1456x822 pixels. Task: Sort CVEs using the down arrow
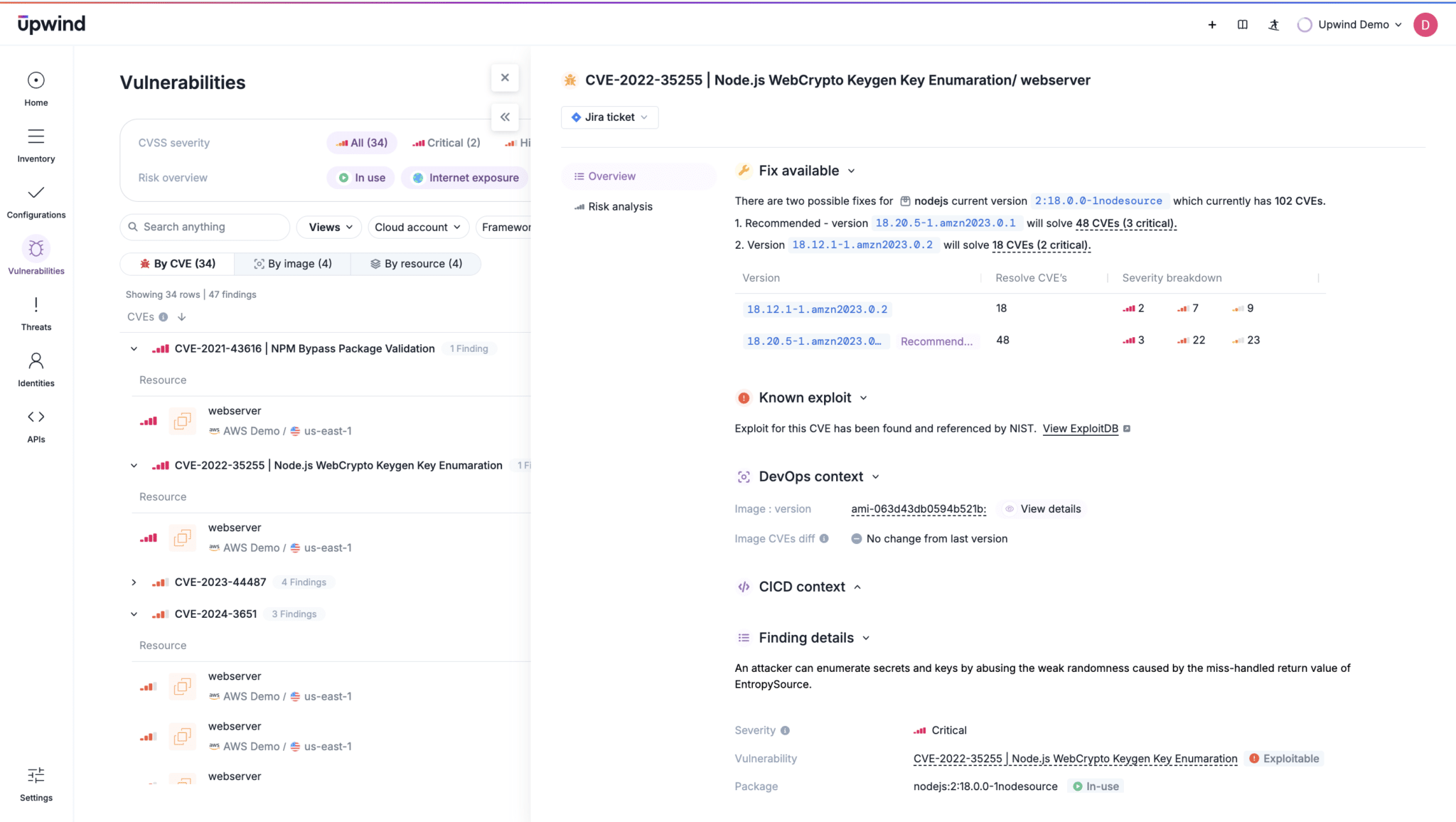click(x=182, y=317)
